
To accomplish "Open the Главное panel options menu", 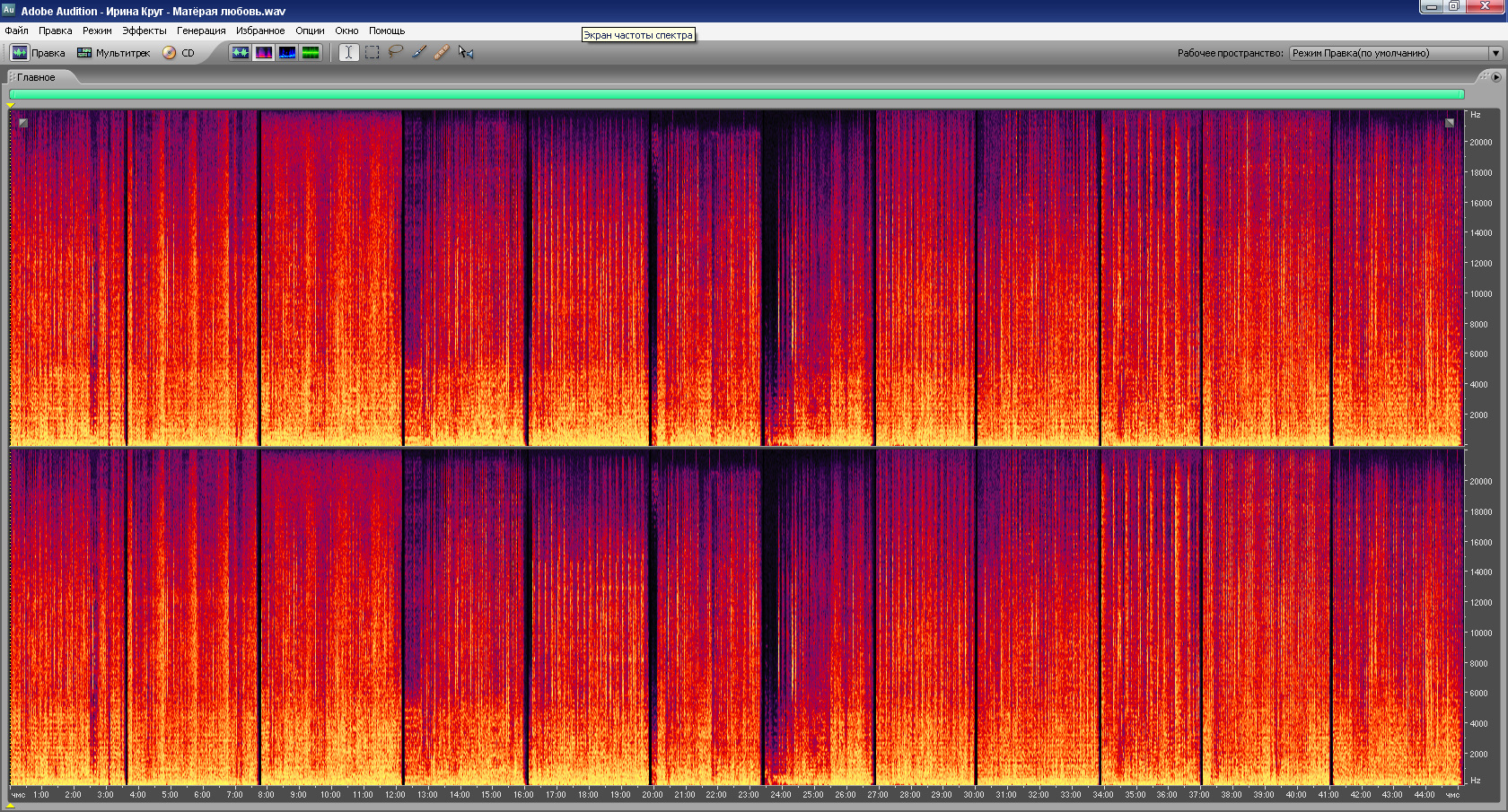I will [x=1496, y=77].
